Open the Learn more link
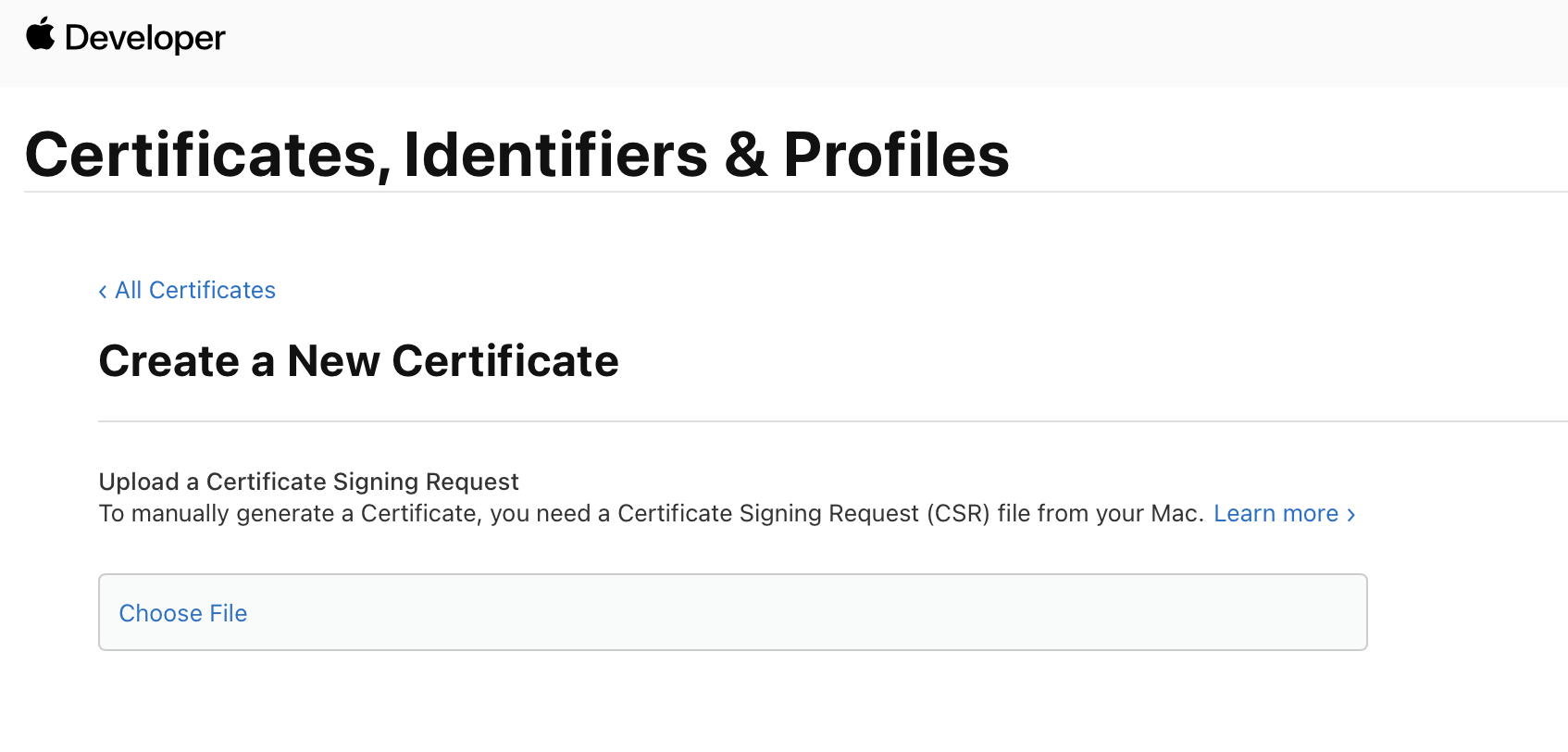Screen dimensions: 1568x752 (x=1276, y=514)
